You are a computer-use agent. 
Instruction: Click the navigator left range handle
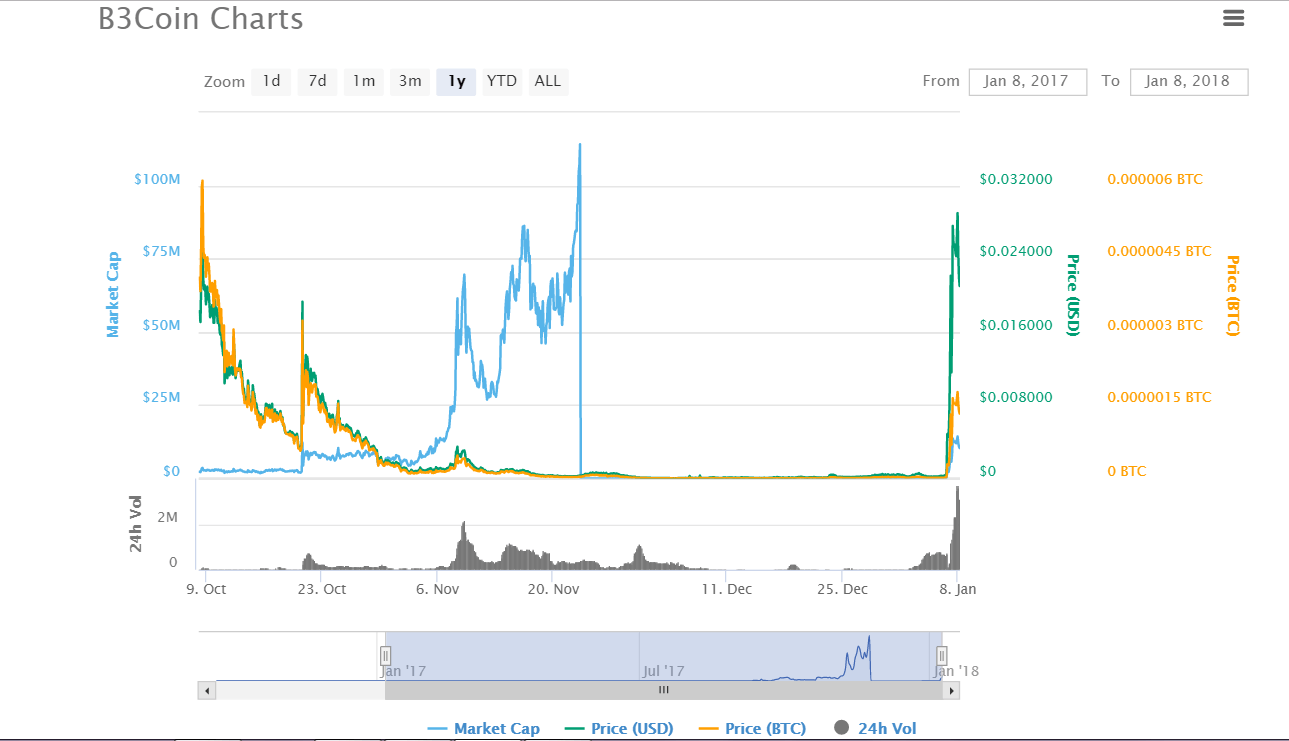click(x=385, y=656)
